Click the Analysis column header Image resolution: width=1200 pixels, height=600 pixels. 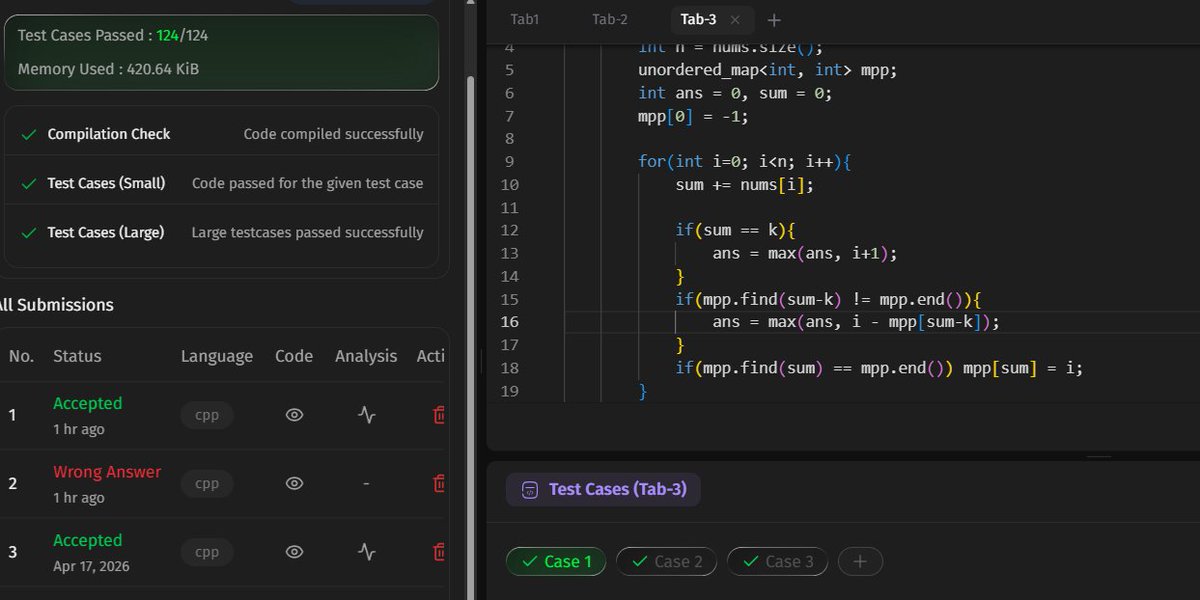366,356
